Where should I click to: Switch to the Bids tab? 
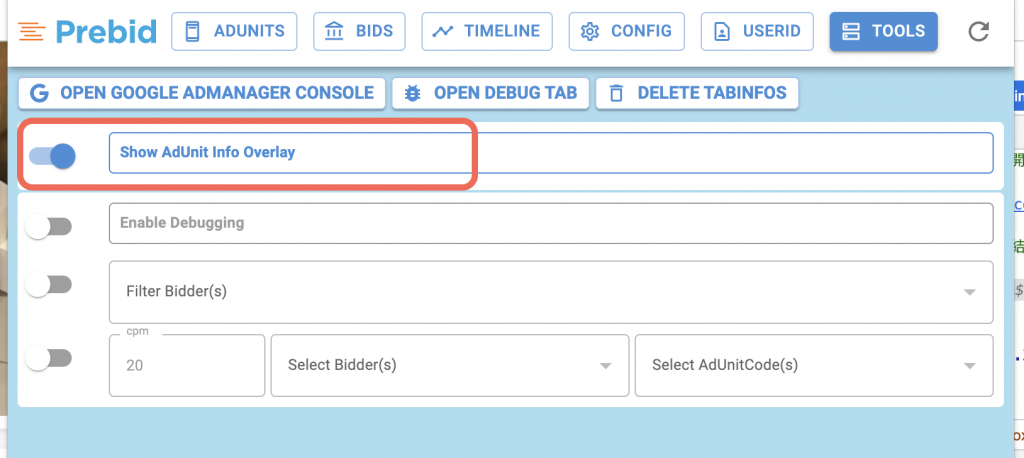[x=360, y=31]
